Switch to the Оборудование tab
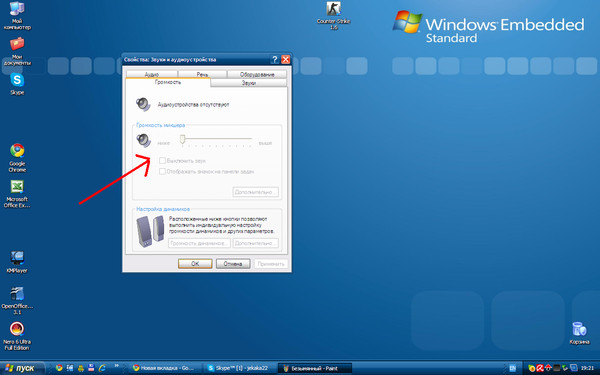 257,74
